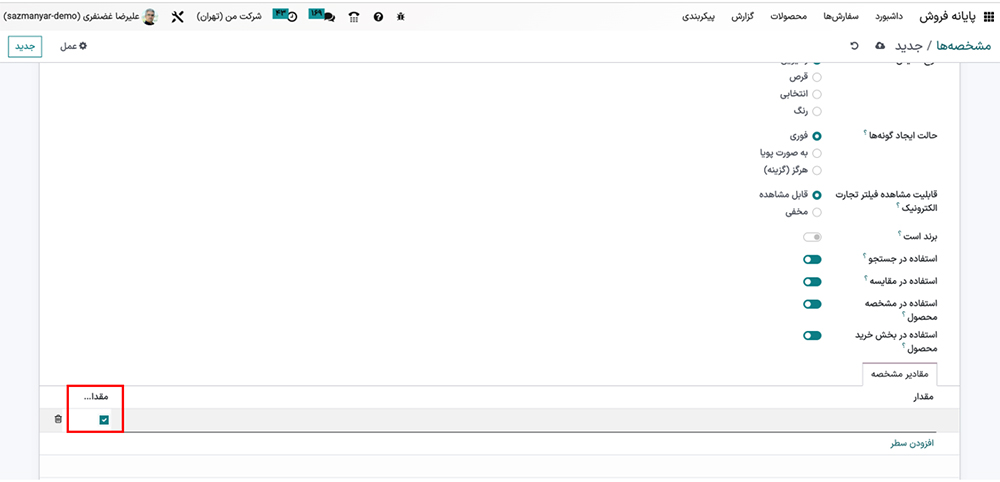Click the جدید button
The width and height of the screenshot is (1000, 482).
[25, 47]
